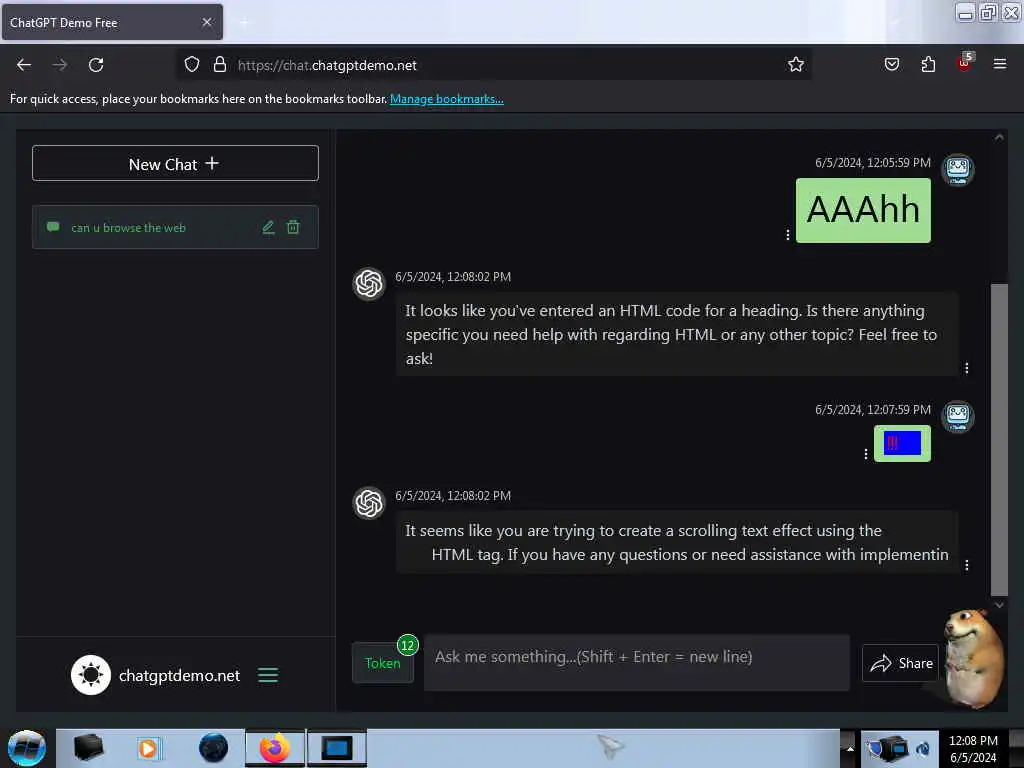Open a new browser tab
Screen dimensions: 1024x768
point(245,23)
